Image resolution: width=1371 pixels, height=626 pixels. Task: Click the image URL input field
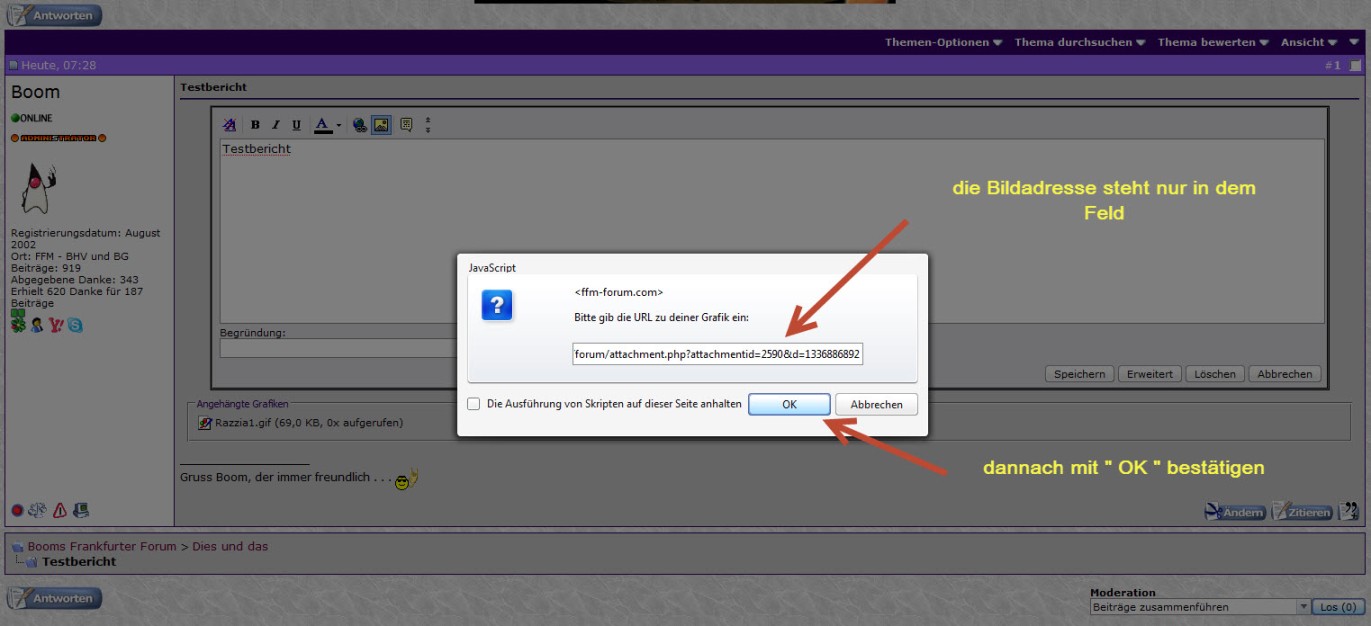(x=717, y=354)
